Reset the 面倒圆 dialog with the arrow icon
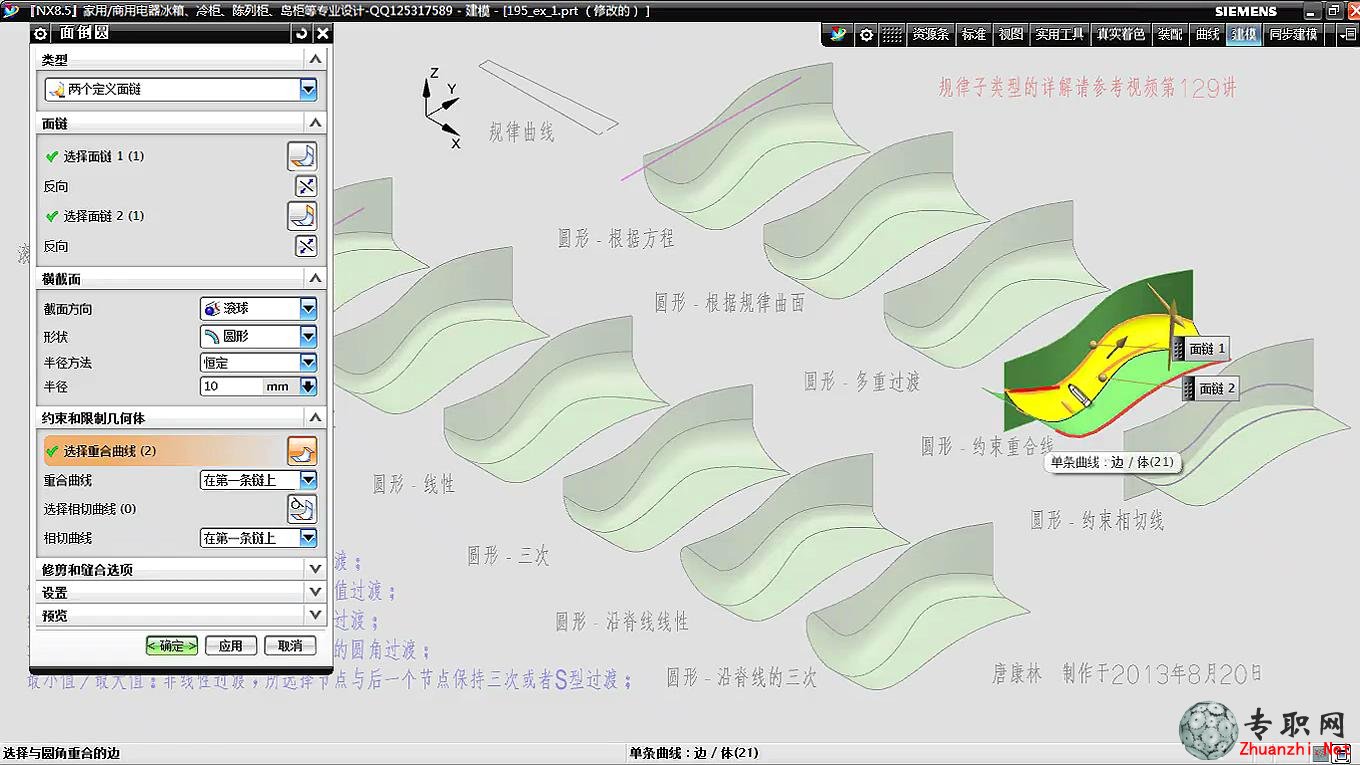 pyautogui.click(x=302, y=33)
